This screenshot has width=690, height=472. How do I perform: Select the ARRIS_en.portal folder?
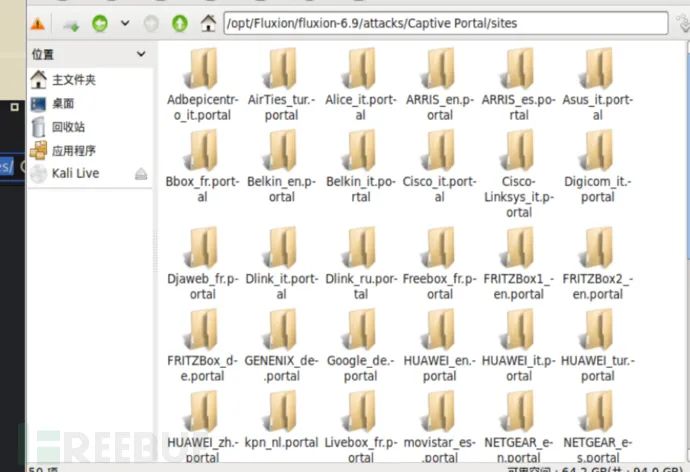pos(440,85)
